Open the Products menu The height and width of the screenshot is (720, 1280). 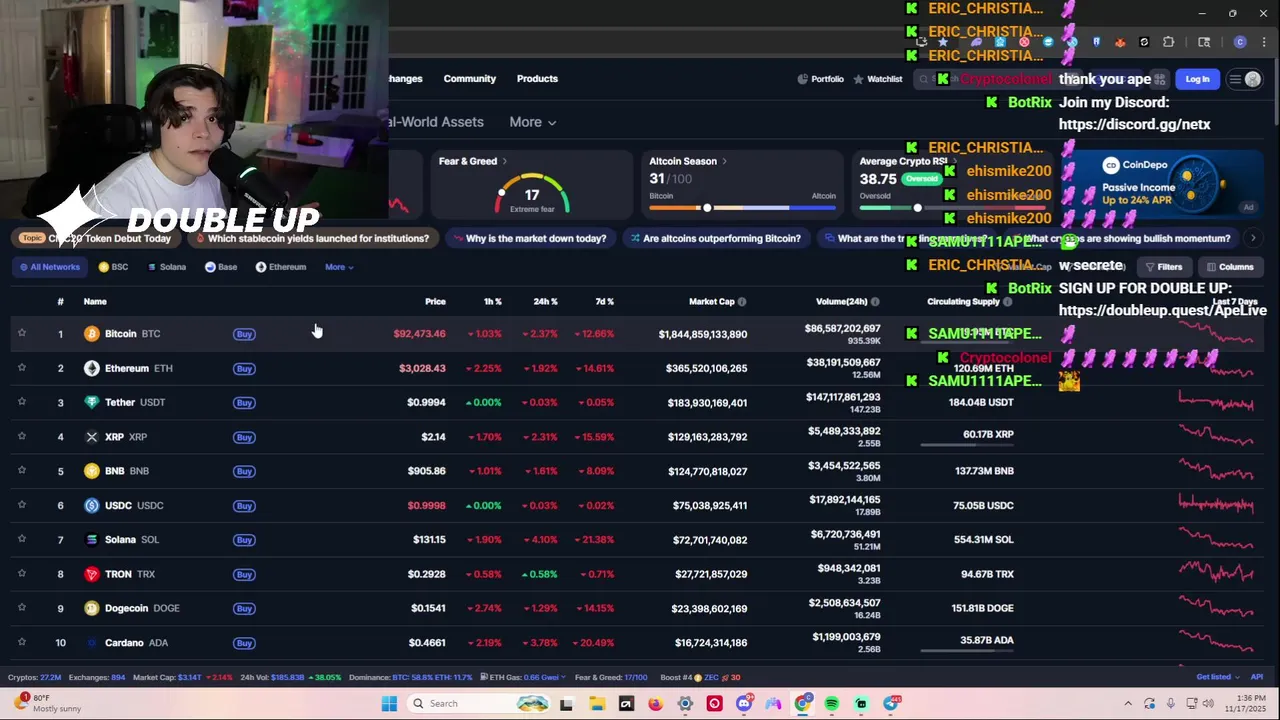click(537, 79)
